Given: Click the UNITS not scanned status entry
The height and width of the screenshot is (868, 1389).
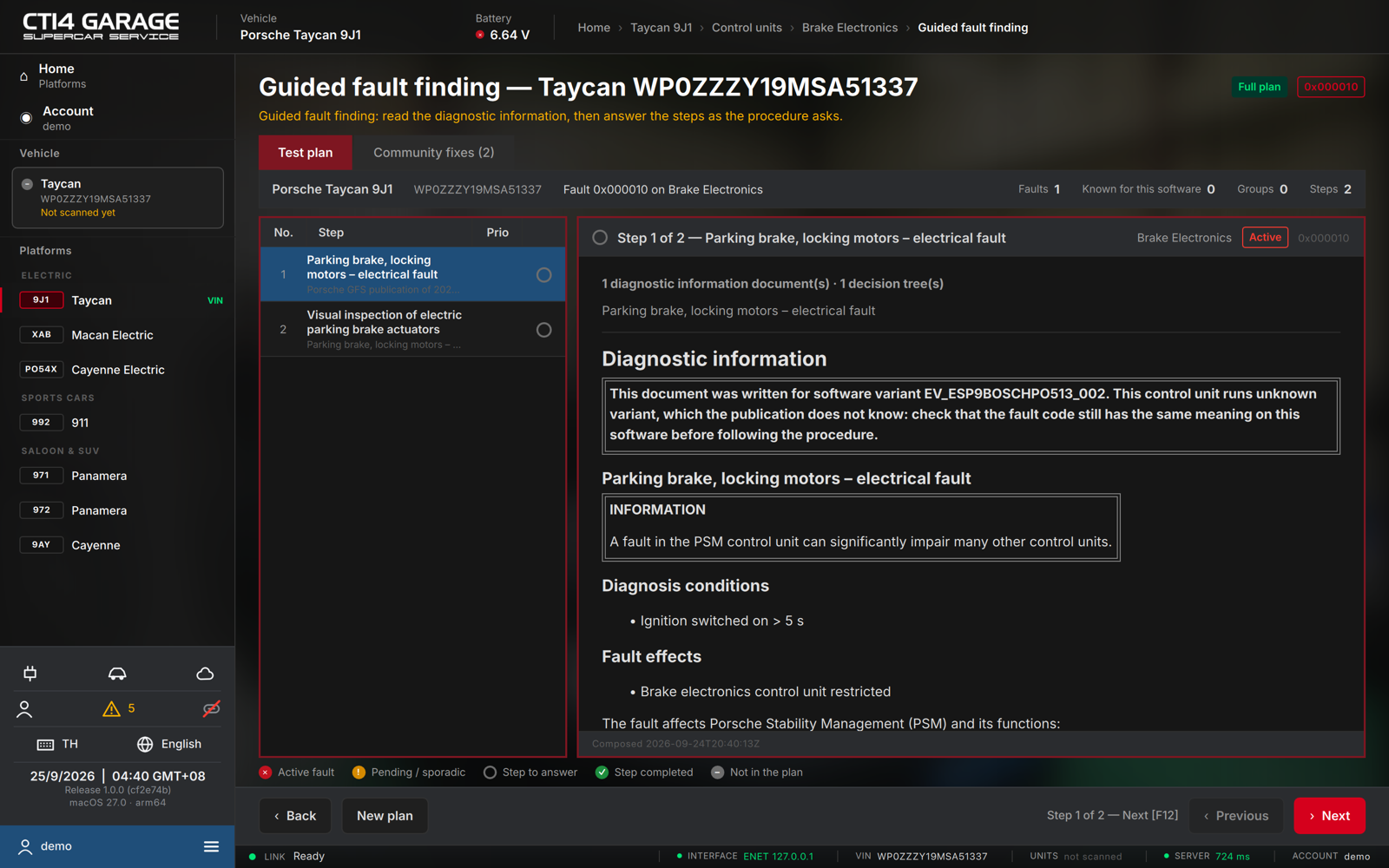Looking at the screenshot, I should click(1076, 857).
